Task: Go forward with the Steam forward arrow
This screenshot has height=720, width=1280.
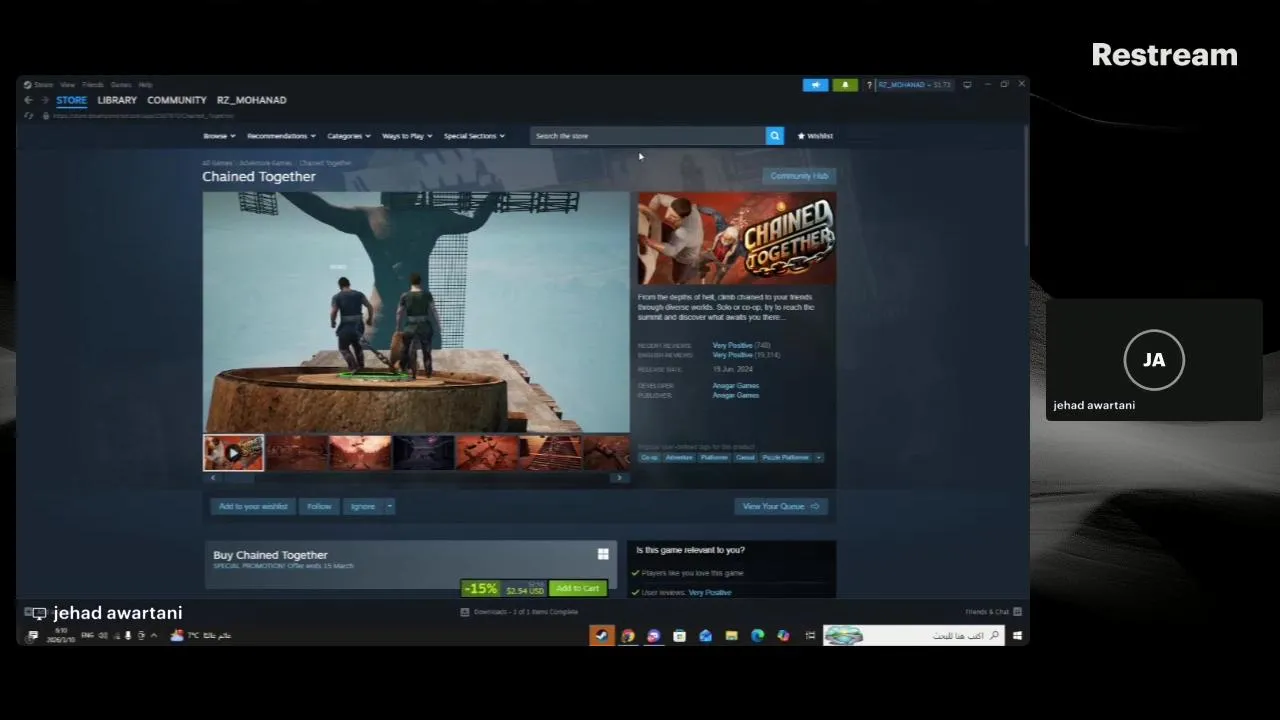Action: pos(44,100)
